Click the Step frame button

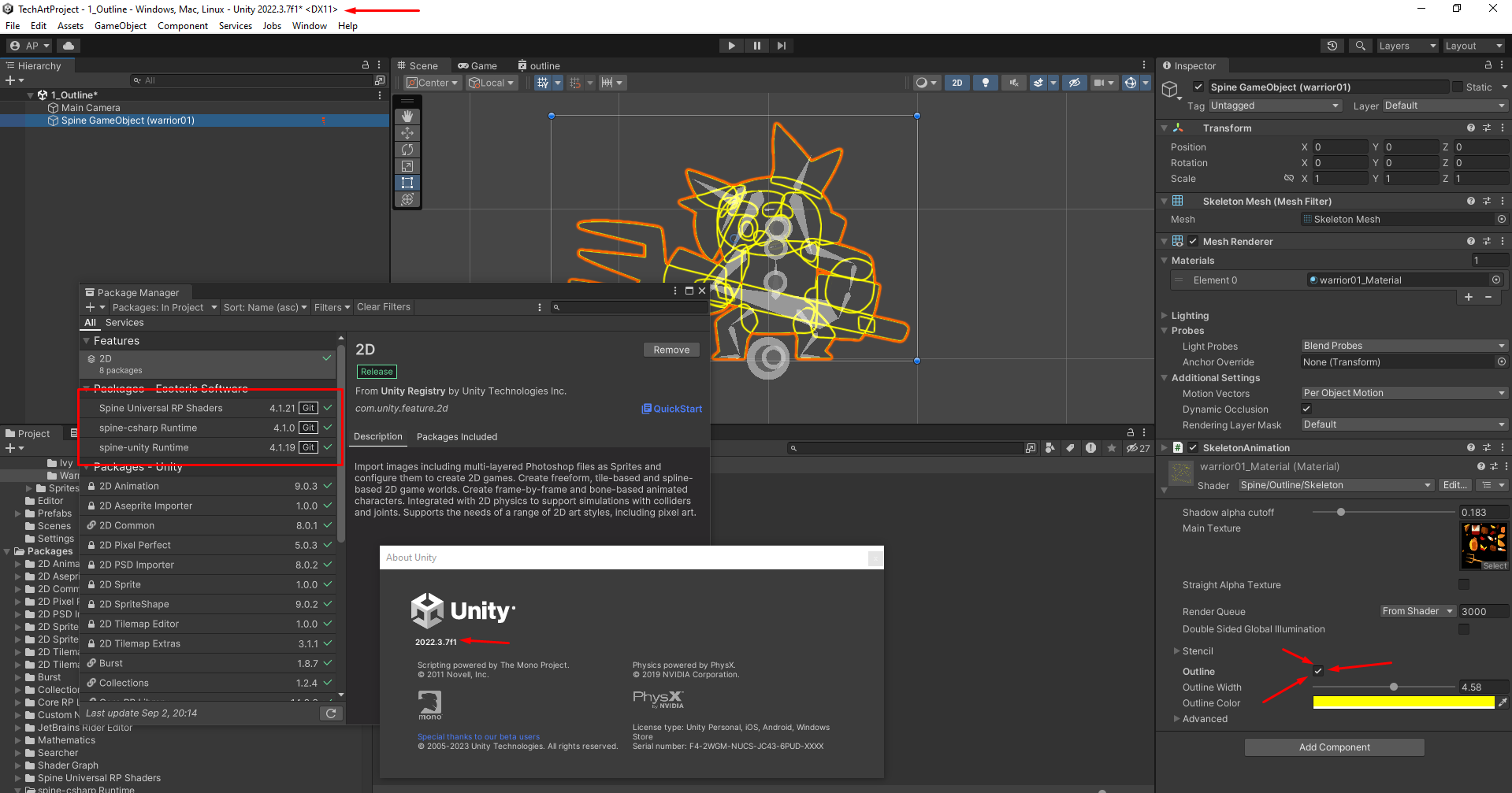(x=781, y=46)
